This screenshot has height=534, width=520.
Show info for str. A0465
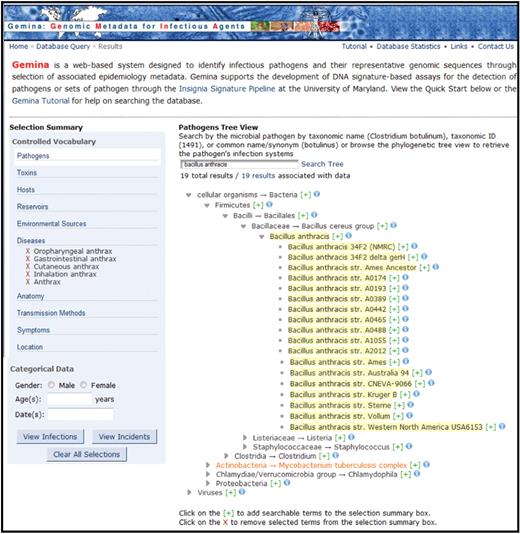coord(405,319)
